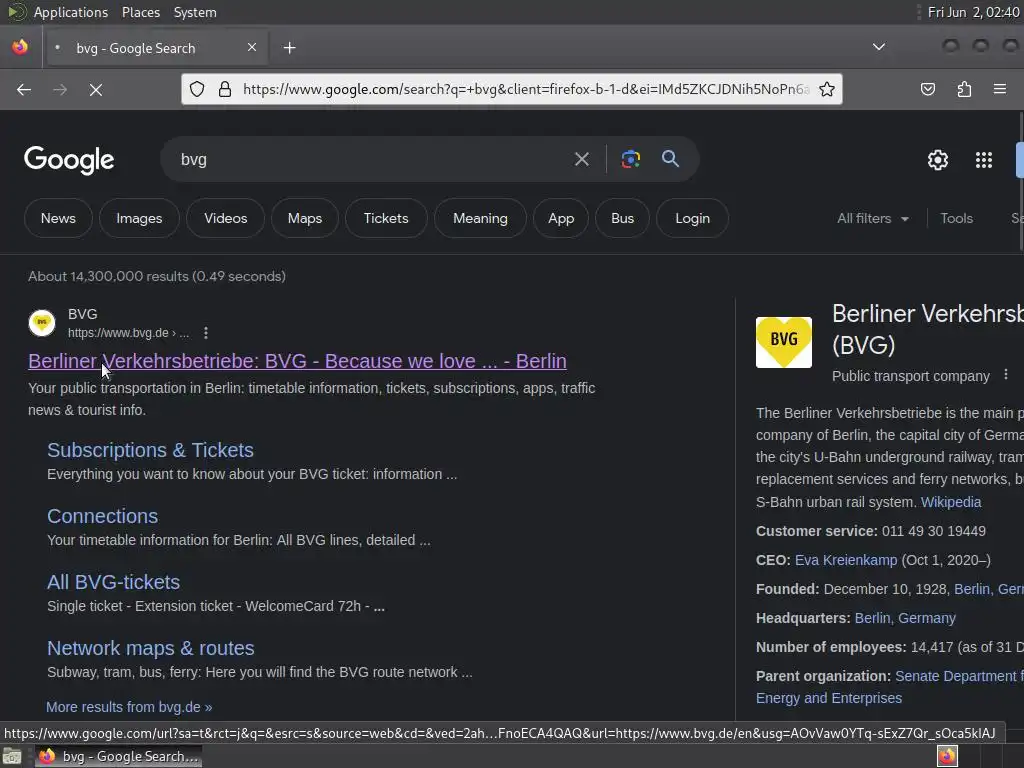The width and height of the screenshot is (1024, 768).
Task: Open the Google apps grid
Action: tap(984, 160)
